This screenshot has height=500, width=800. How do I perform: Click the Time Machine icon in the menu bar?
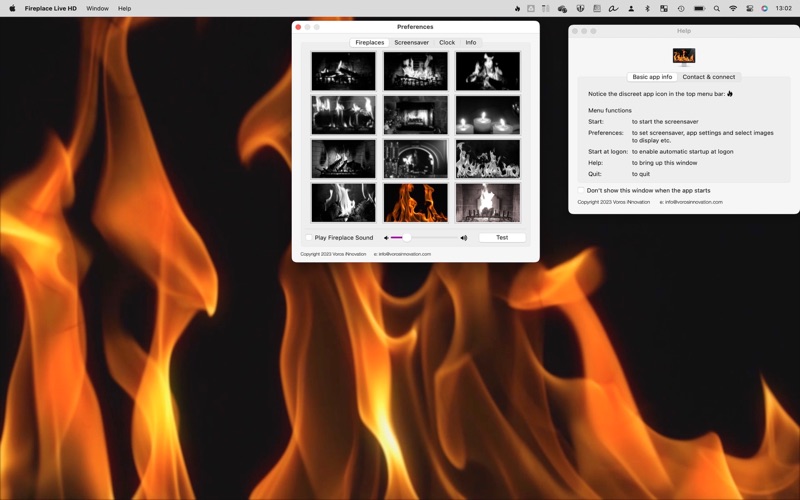pos(681,8)
